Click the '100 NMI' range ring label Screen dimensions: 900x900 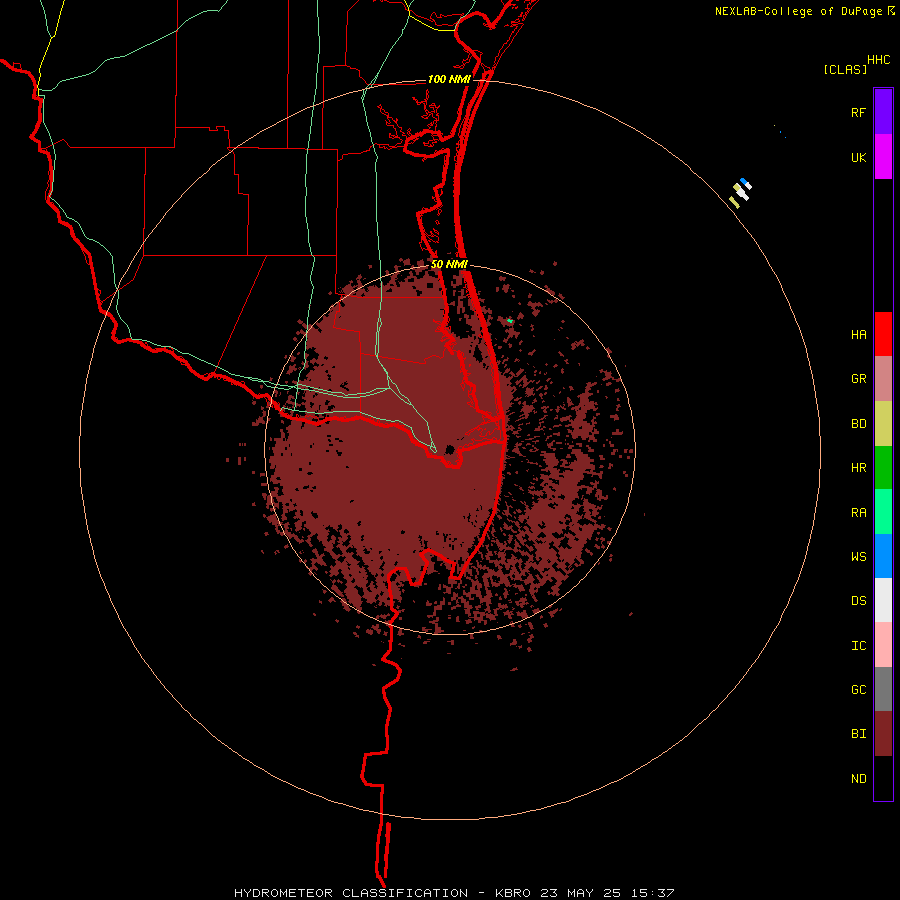(449, 79)
